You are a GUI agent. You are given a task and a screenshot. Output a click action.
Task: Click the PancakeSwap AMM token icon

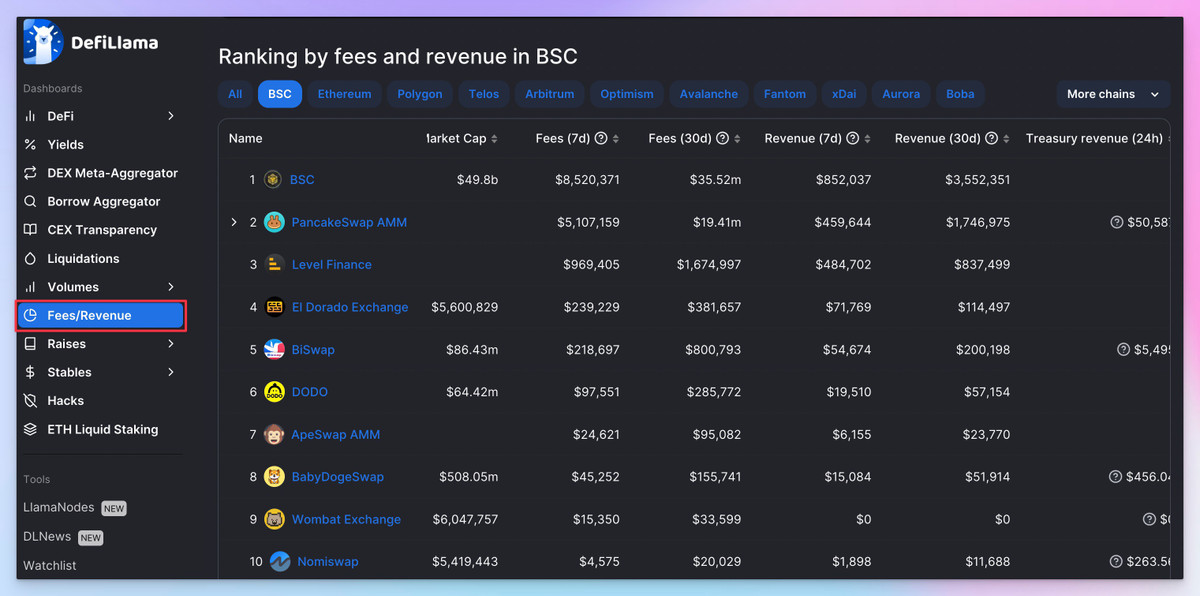274,222
